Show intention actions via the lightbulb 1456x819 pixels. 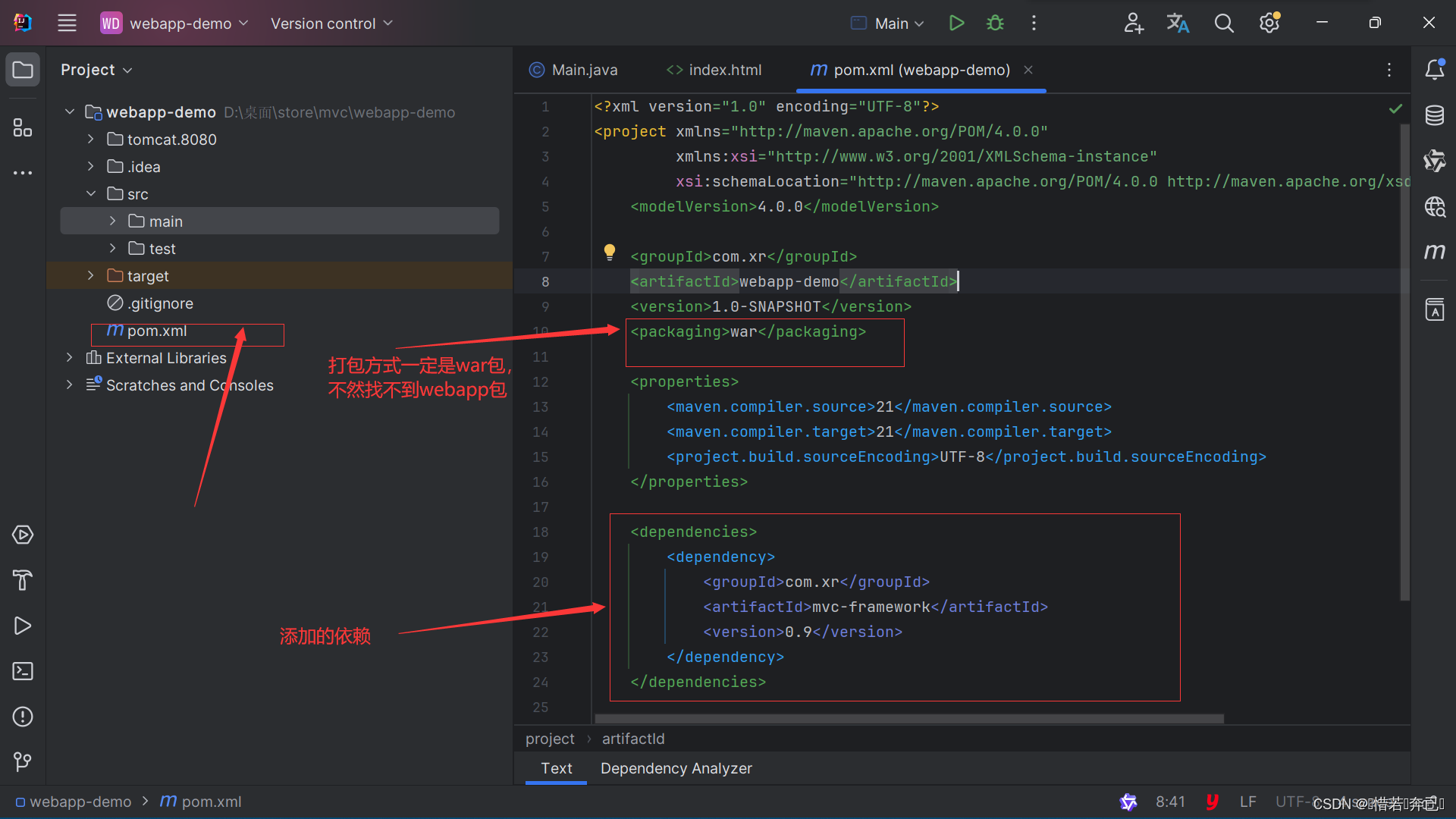pos(609,252)
